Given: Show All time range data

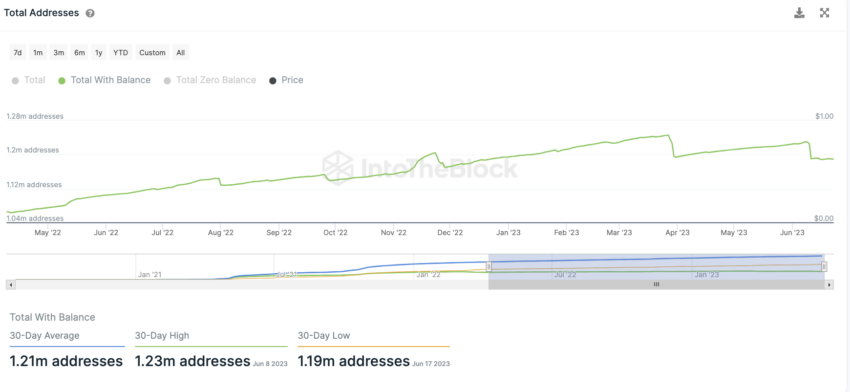Looking at the screenshot, I should pos(181,53).
